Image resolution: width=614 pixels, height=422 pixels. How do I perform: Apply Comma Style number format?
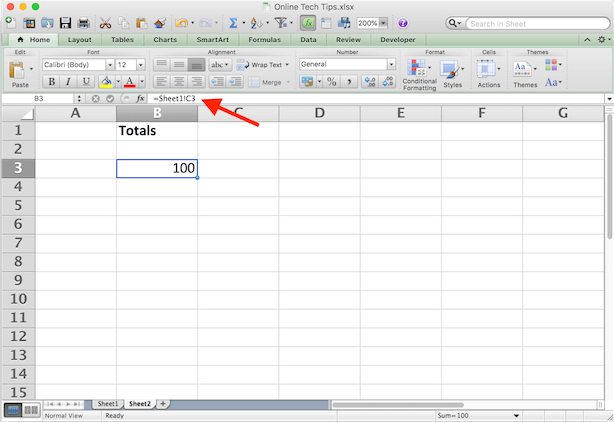pyautogui.click(x=349, y=82)
